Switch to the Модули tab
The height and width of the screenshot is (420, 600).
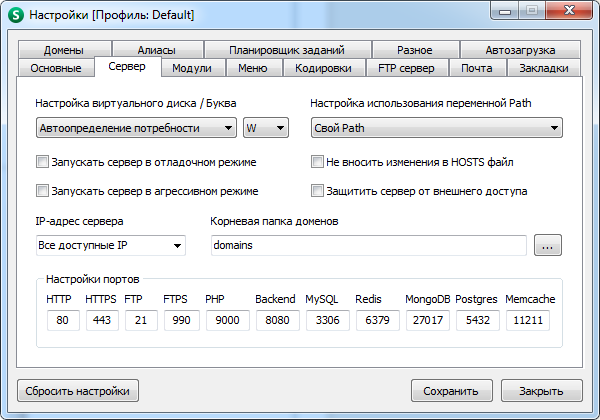coord(191,68)
